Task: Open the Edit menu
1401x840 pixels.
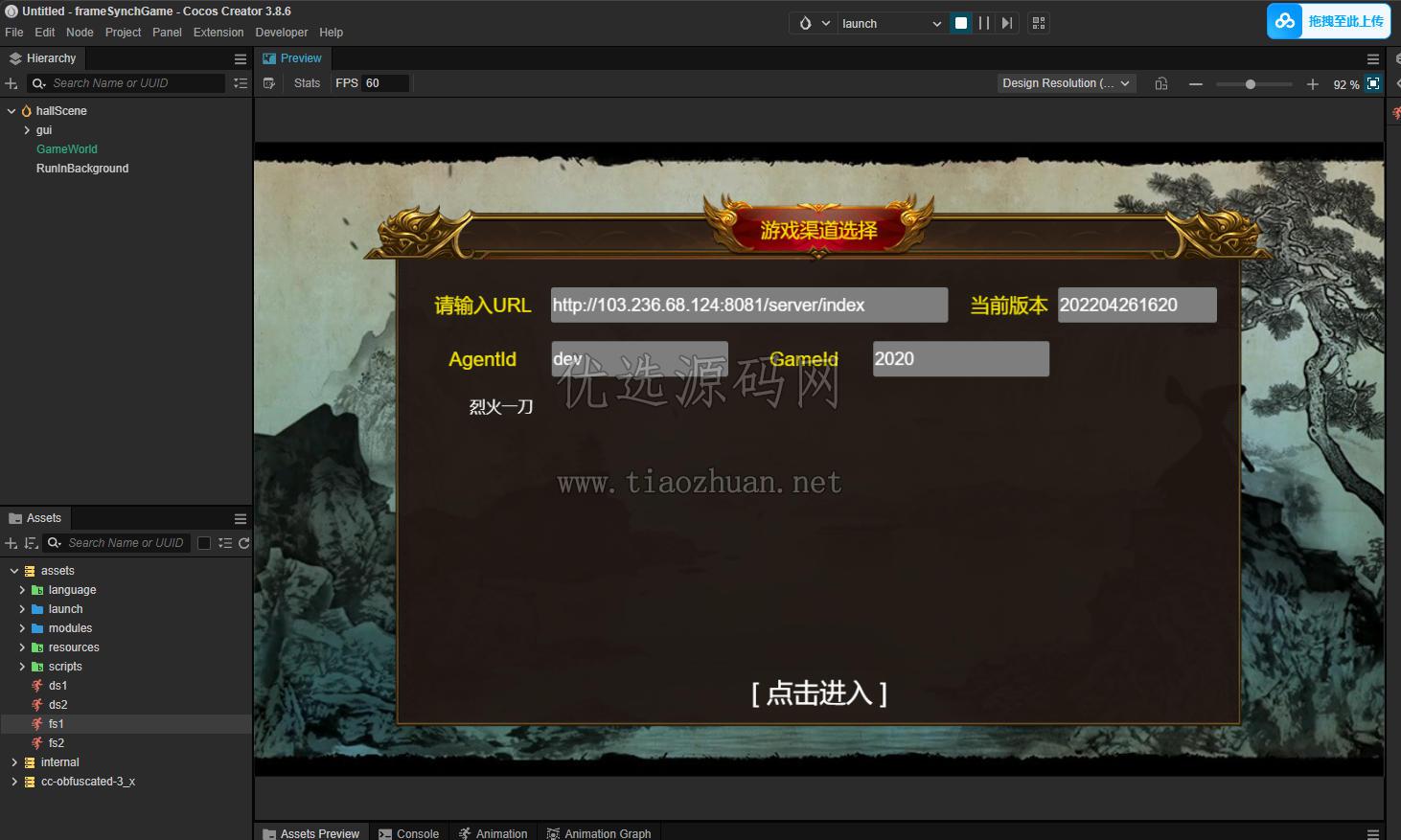Action: pyautogui.click(x=45, y=33)
